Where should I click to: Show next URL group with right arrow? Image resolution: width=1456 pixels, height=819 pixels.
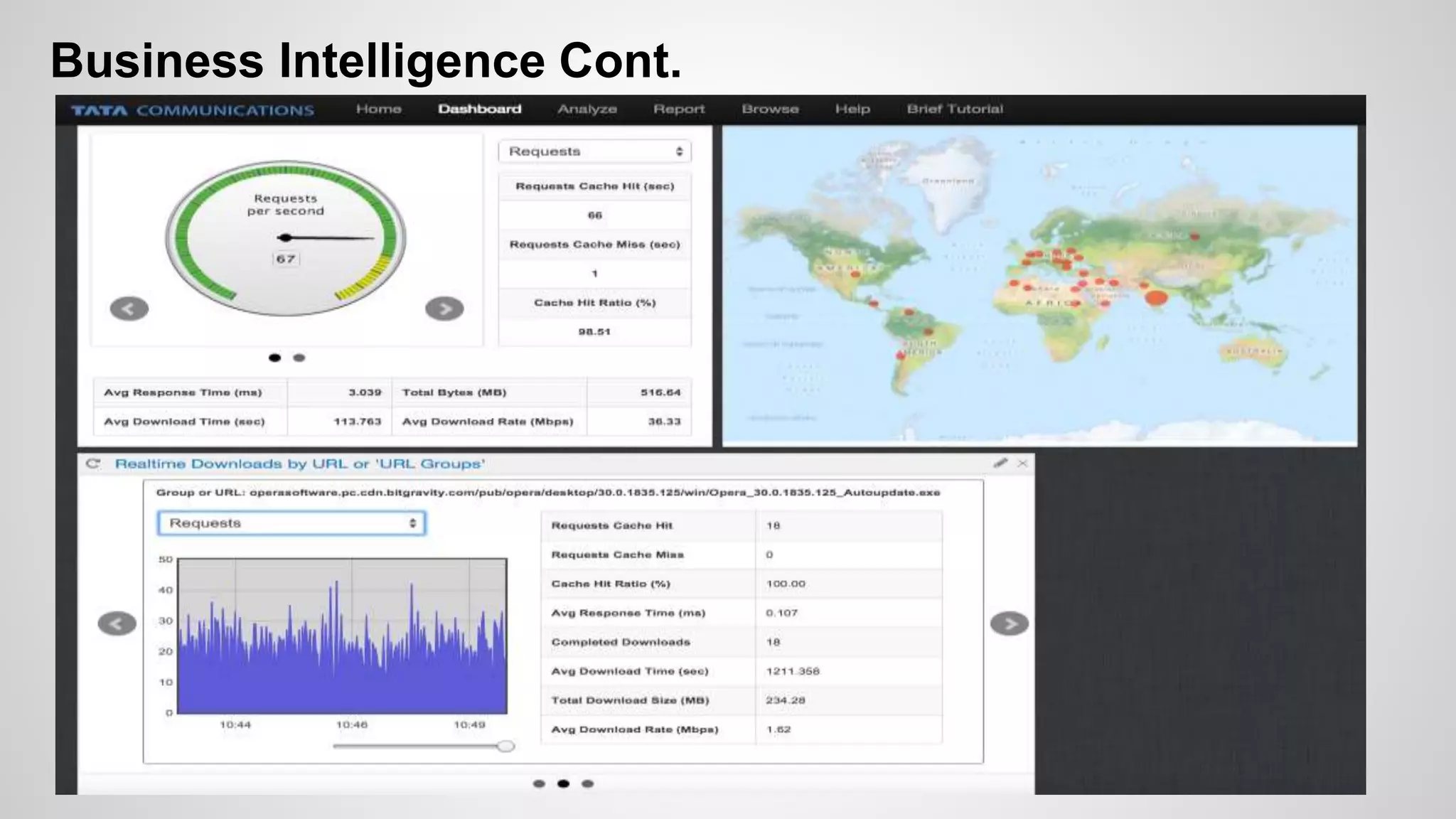[x=1010, y=623]
